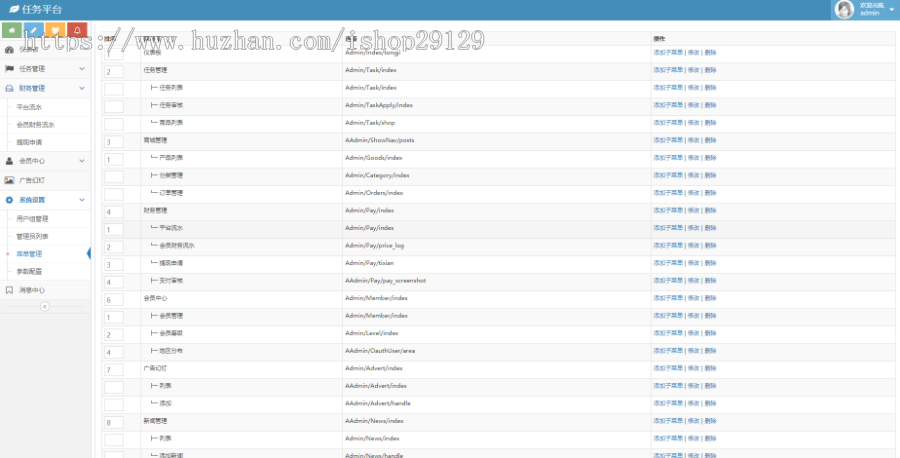900x458 pixels.
Task: Click the leaf logo beside 任务平台
Action: point(12,9)
